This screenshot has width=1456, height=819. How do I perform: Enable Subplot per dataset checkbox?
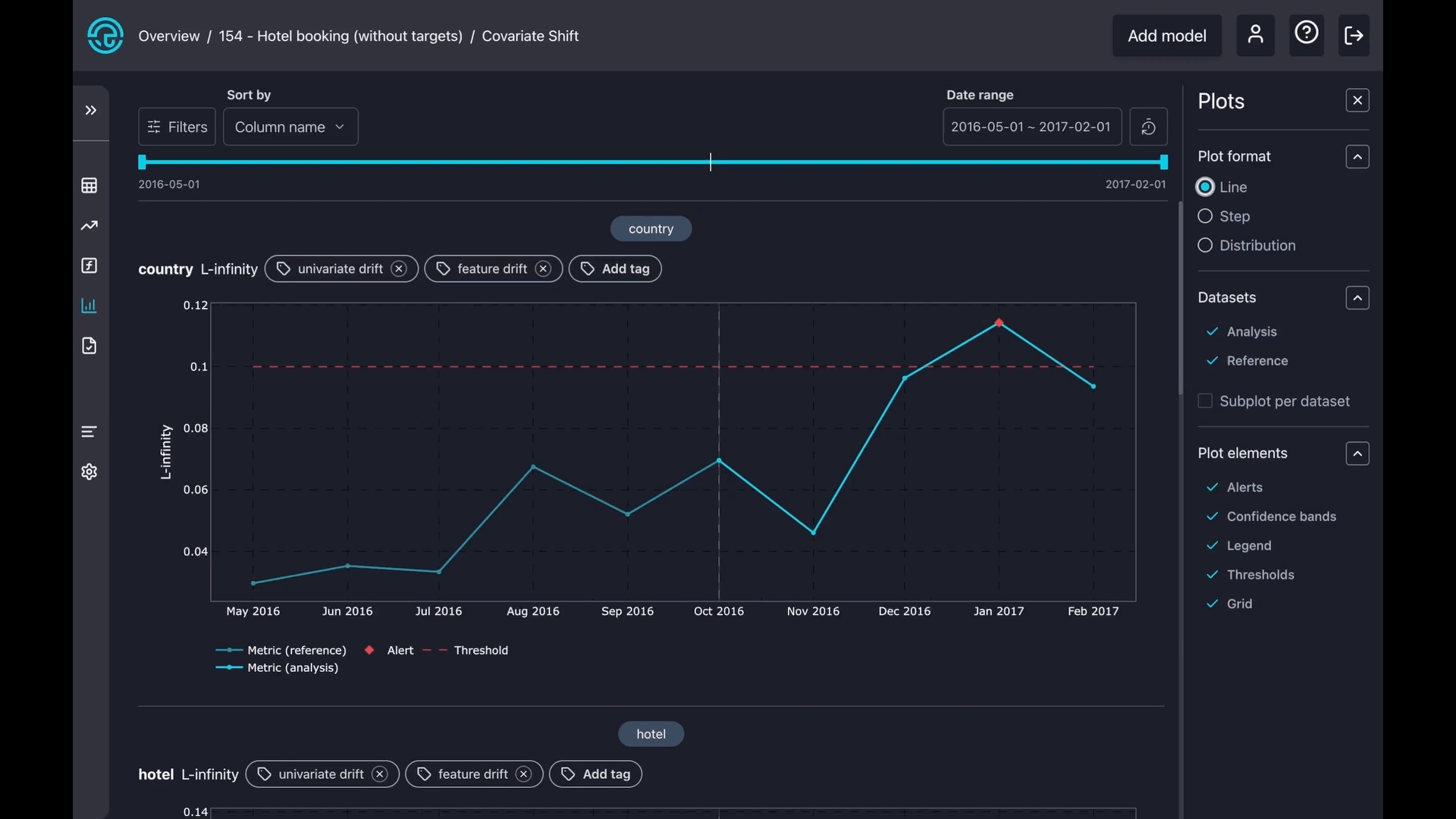(x=1205, y=401)
